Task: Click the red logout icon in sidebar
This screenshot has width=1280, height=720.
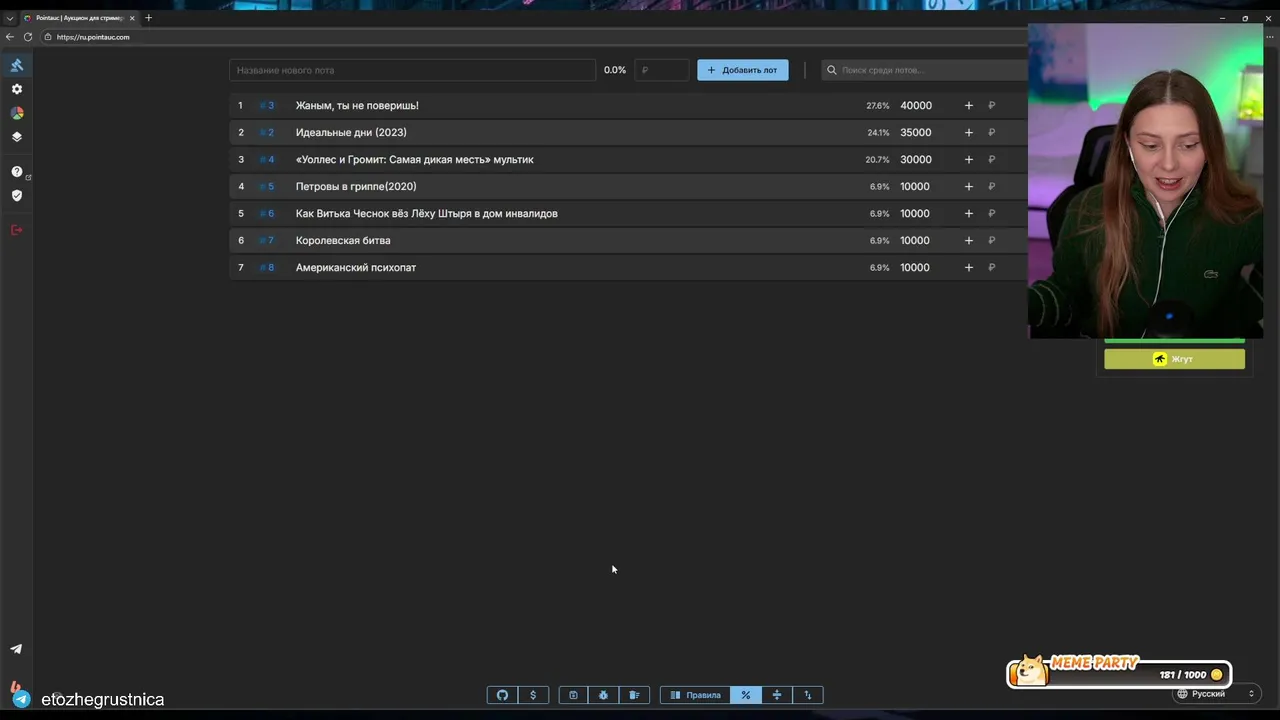Action: coord(16,230)
